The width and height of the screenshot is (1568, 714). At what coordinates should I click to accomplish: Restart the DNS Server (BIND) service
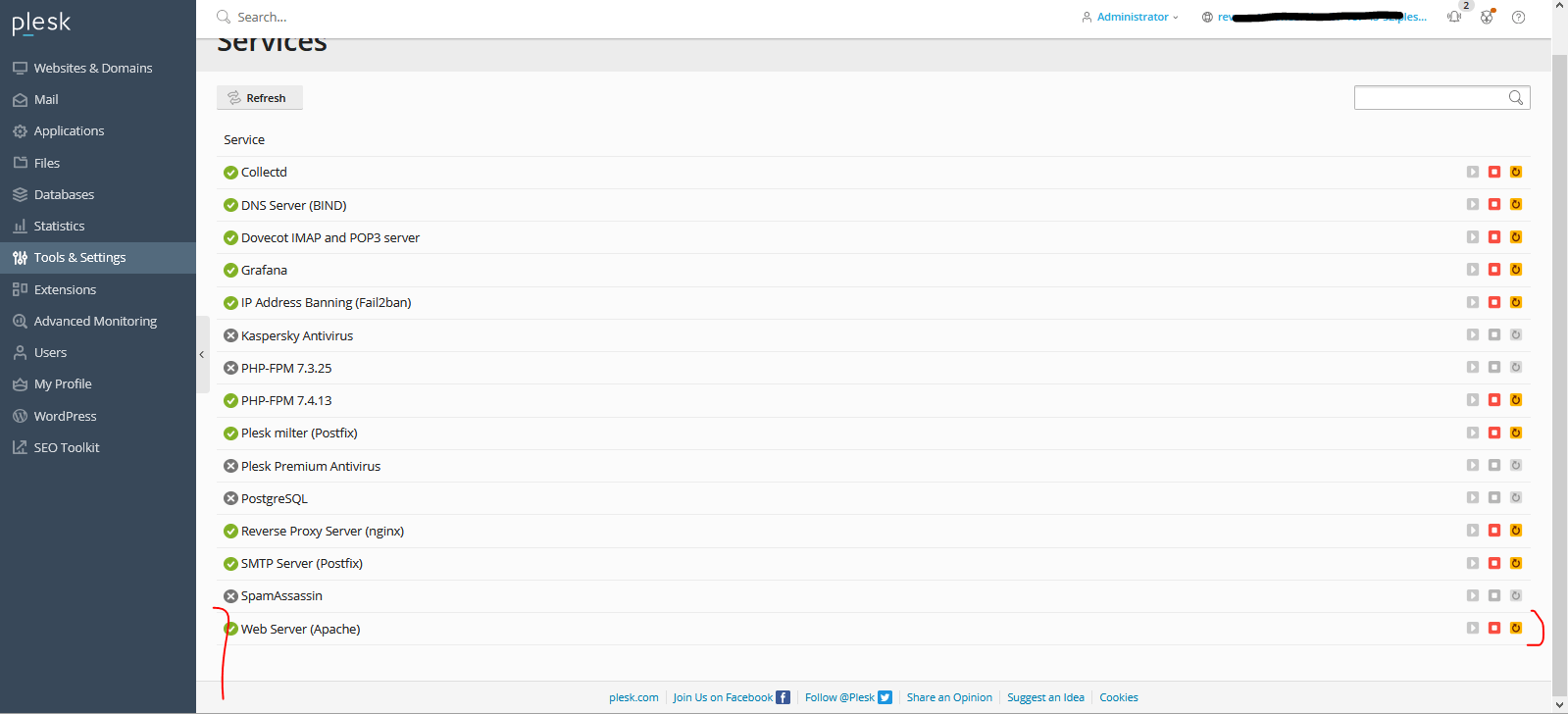[x=1516, y=204]
